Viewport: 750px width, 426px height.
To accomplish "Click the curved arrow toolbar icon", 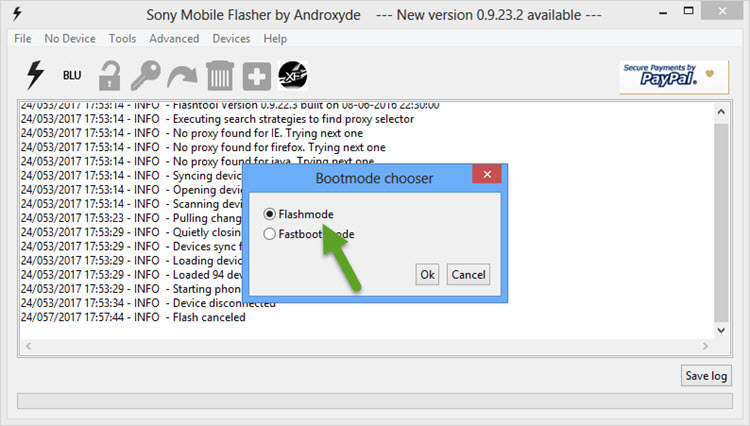I will pyautogui.click(x=182, y=76).
